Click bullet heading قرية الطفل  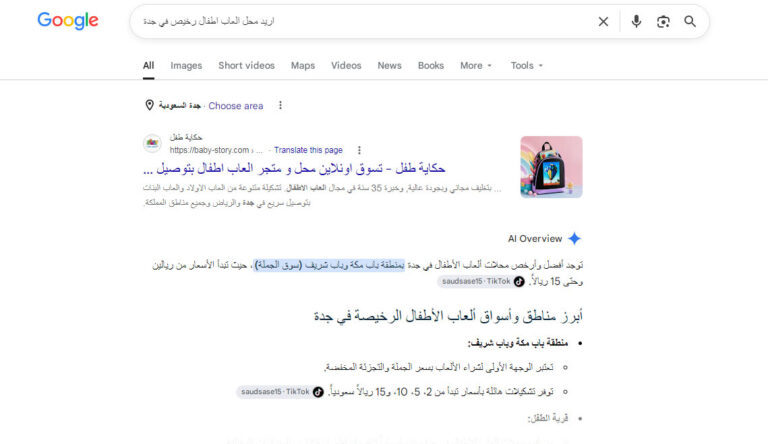click(x=548, y=418)
